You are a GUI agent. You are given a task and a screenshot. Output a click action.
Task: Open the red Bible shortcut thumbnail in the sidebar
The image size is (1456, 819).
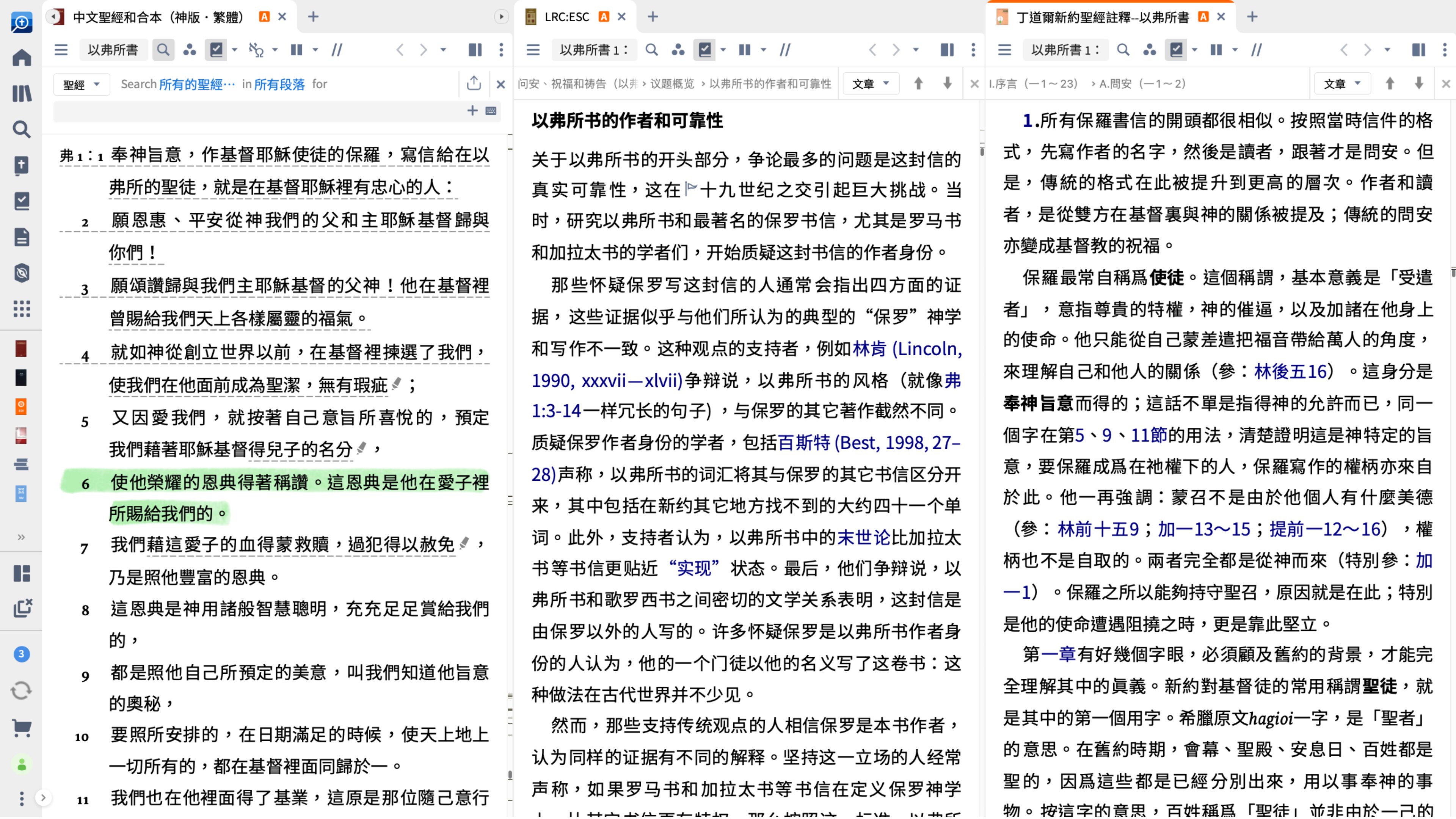click(21, 349)
